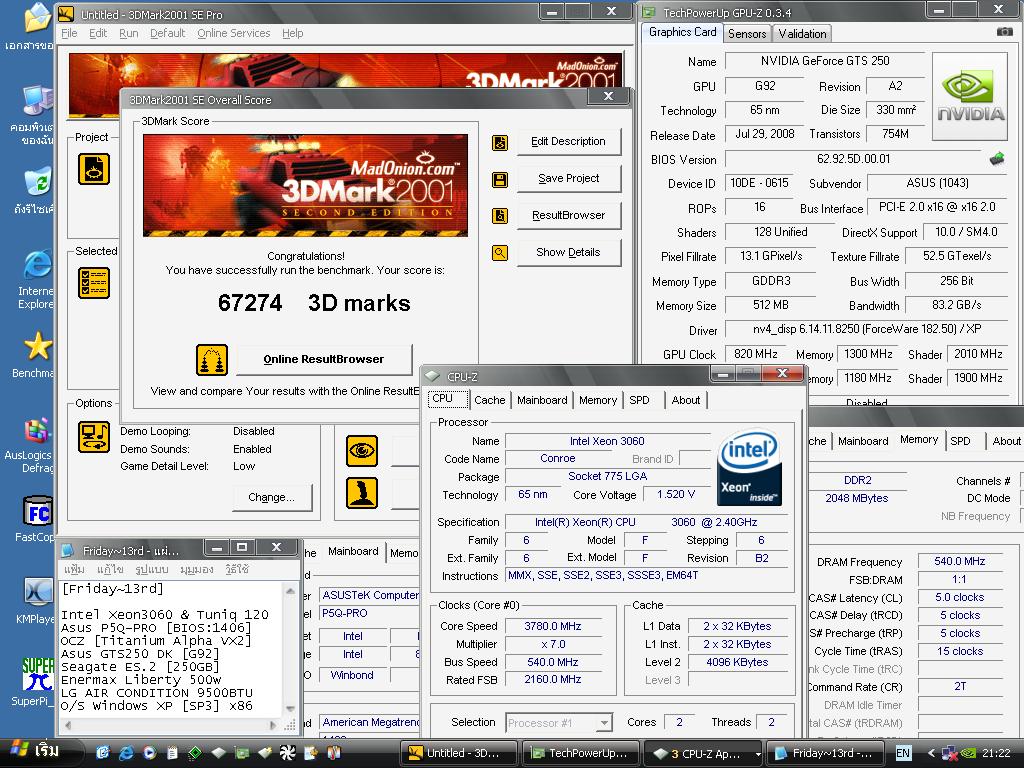Click the Edit Description icon

500,142
